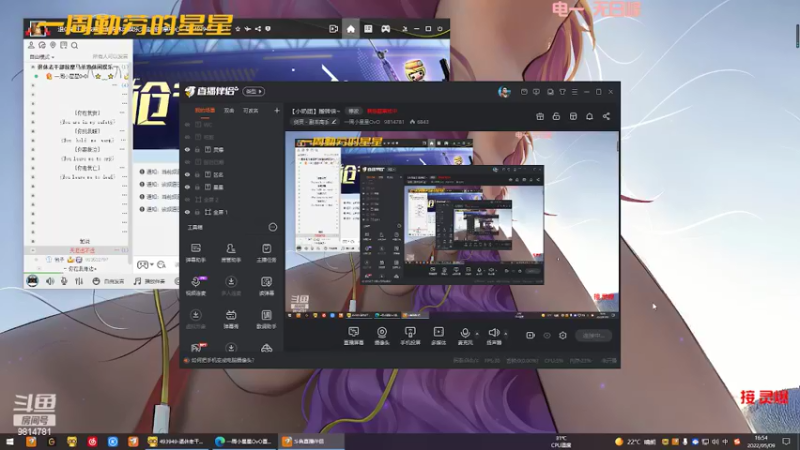Click the YY equalizer mixer icon
The image size is (800, 450).
79,281
